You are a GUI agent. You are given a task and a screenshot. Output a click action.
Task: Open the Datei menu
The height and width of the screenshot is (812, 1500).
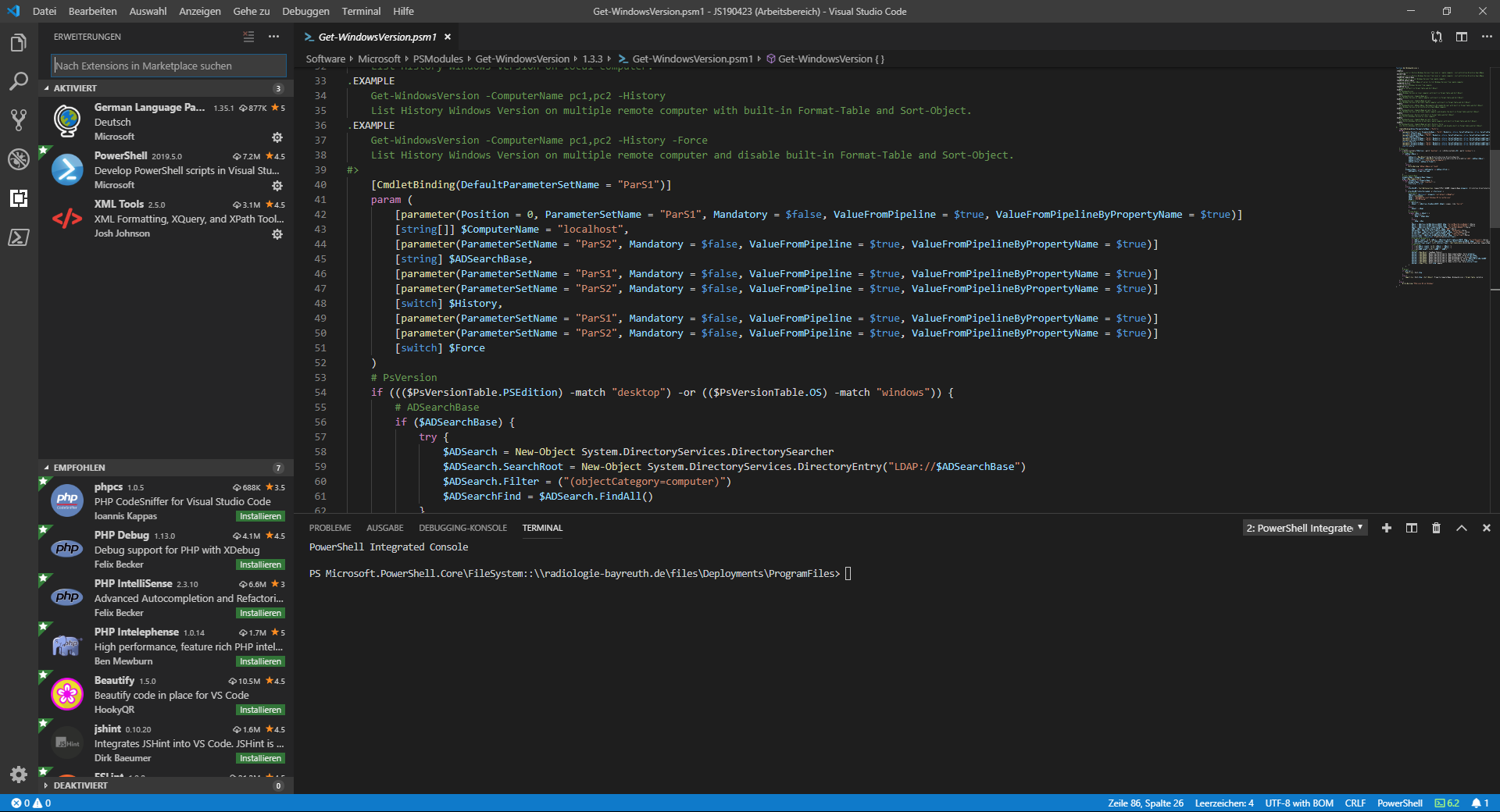coord(45,11)
